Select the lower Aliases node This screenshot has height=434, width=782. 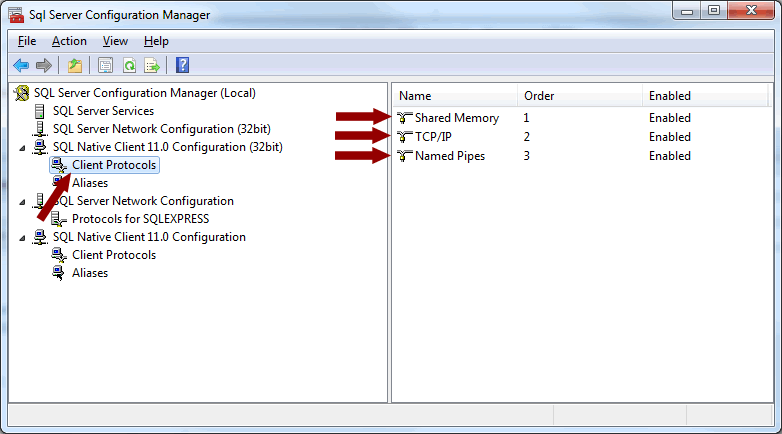(x=90, y=273)
